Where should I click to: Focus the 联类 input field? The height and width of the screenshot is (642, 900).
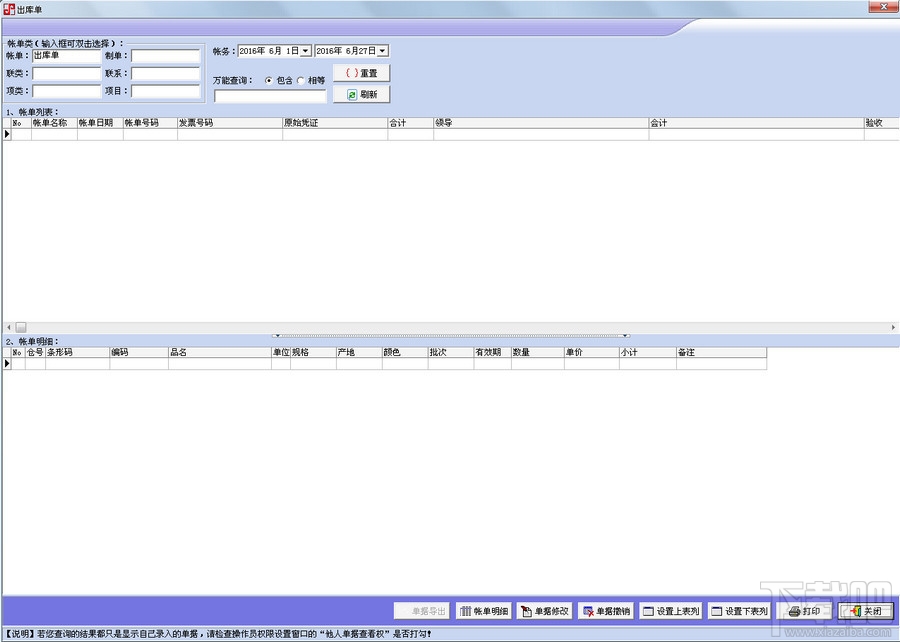67,73
